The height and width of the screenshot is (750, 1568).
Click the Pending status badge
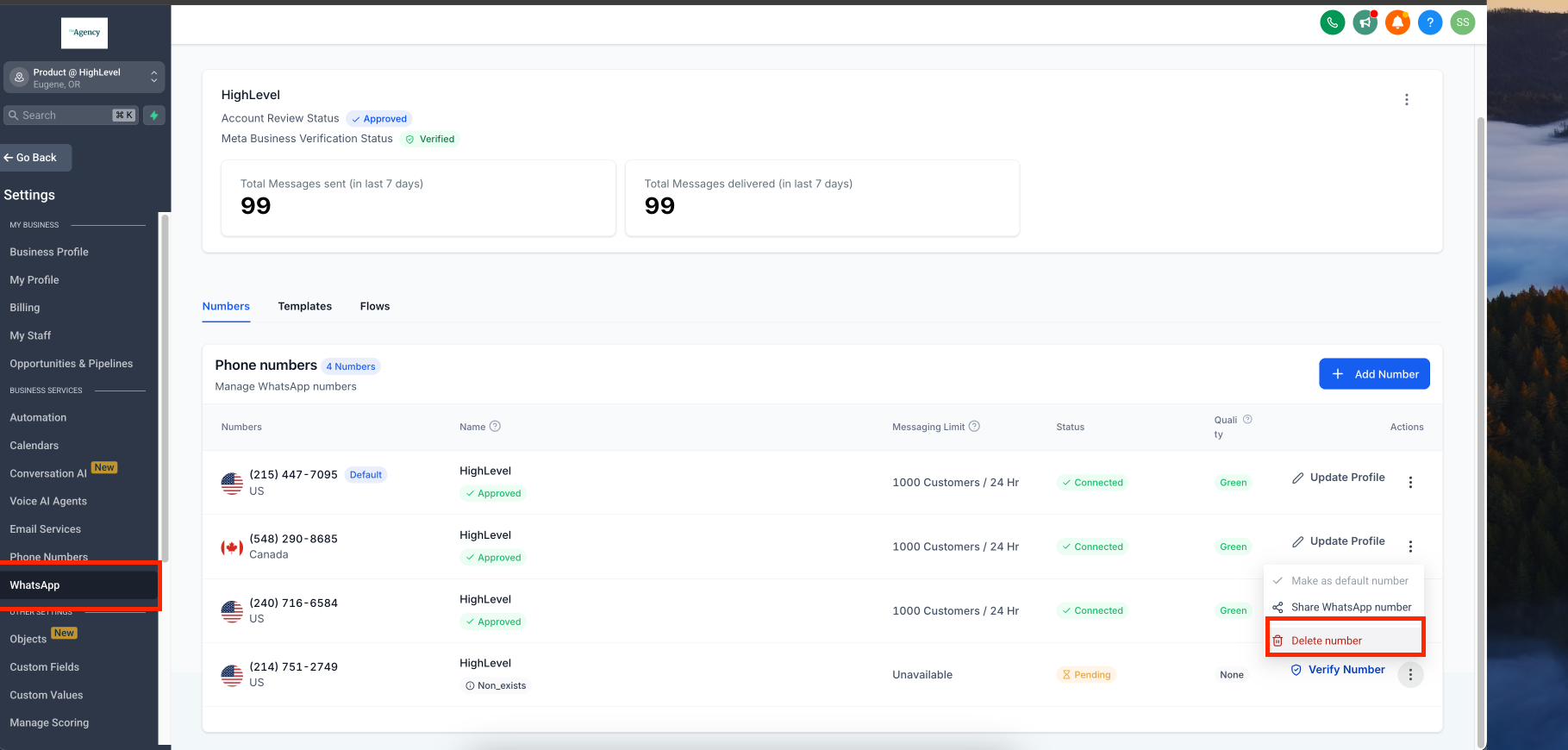1086,675
